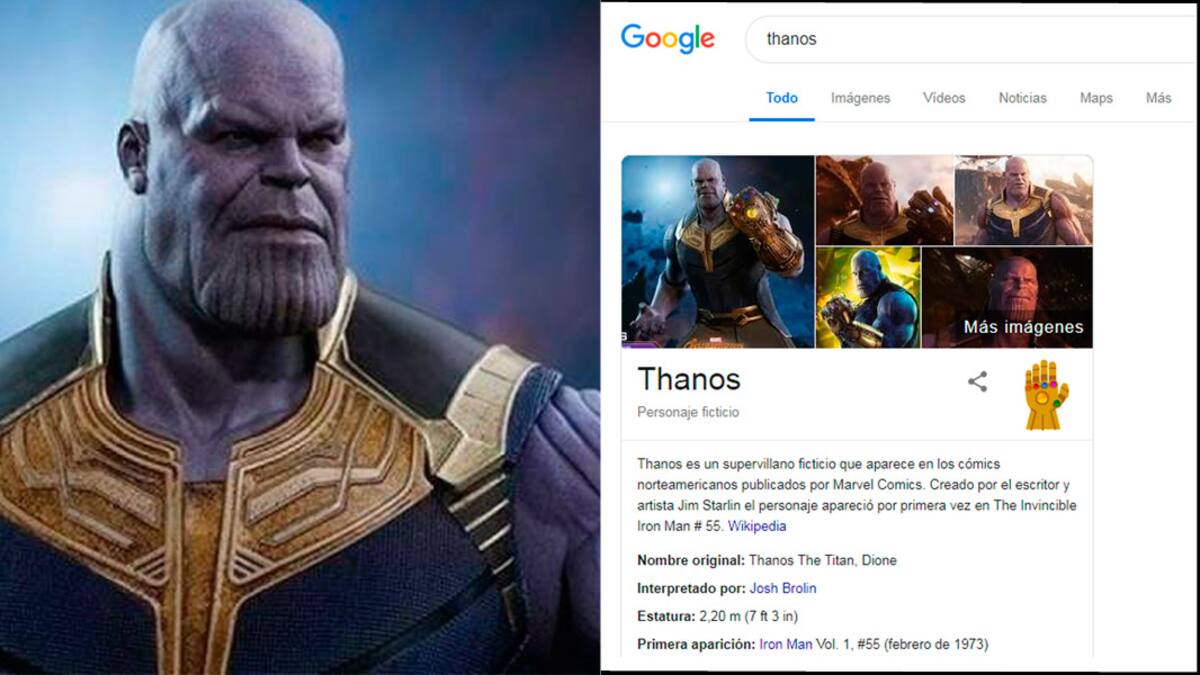
Task: Click Más imágenes thumbnail
Action: (1007, 299)
